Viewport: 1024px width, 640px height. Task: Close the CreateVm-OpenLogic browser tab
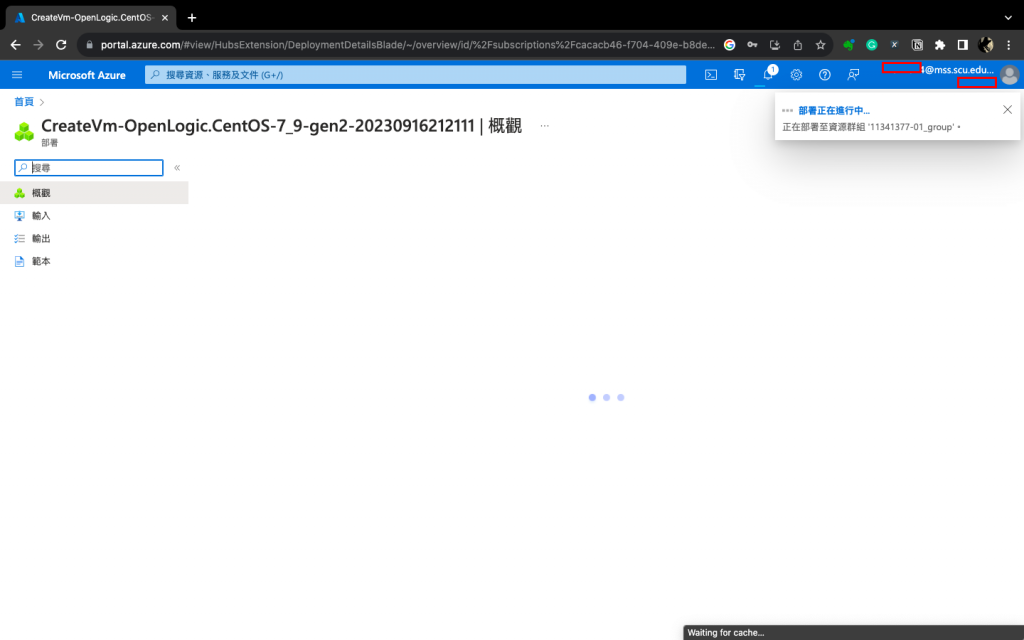point(165,18)
